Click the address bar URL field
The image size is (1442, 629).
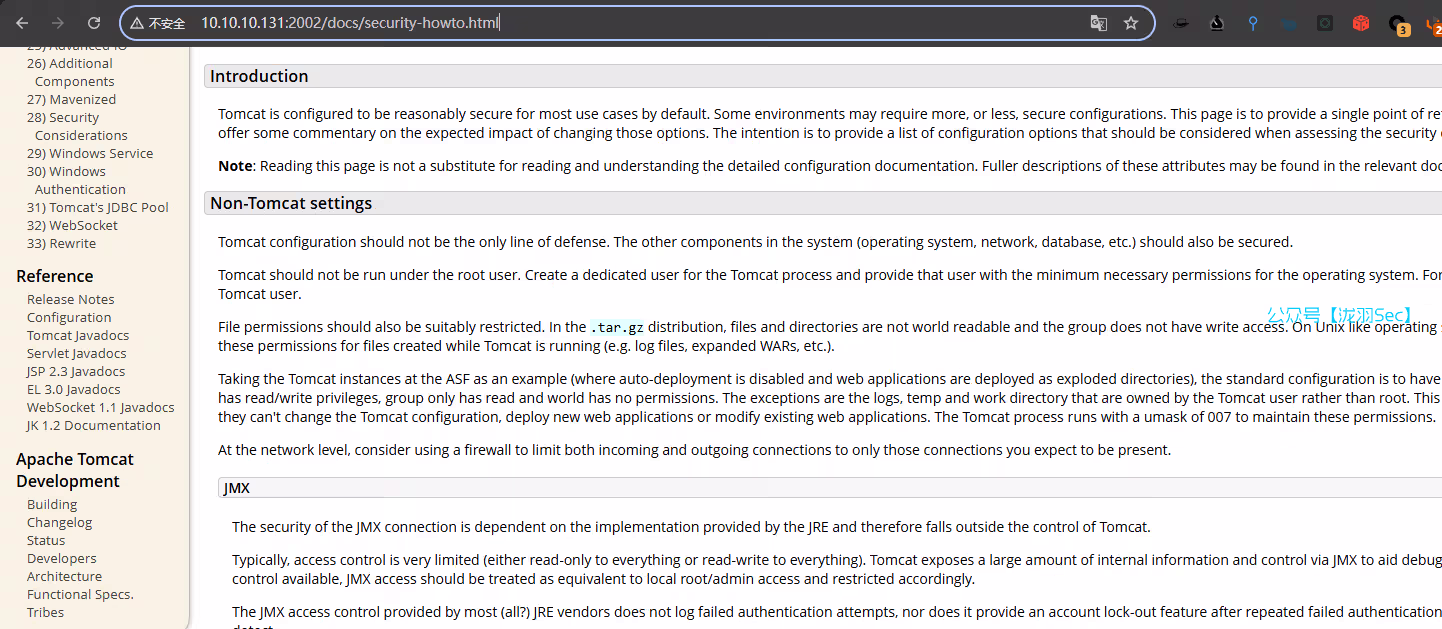pos(640,23)
